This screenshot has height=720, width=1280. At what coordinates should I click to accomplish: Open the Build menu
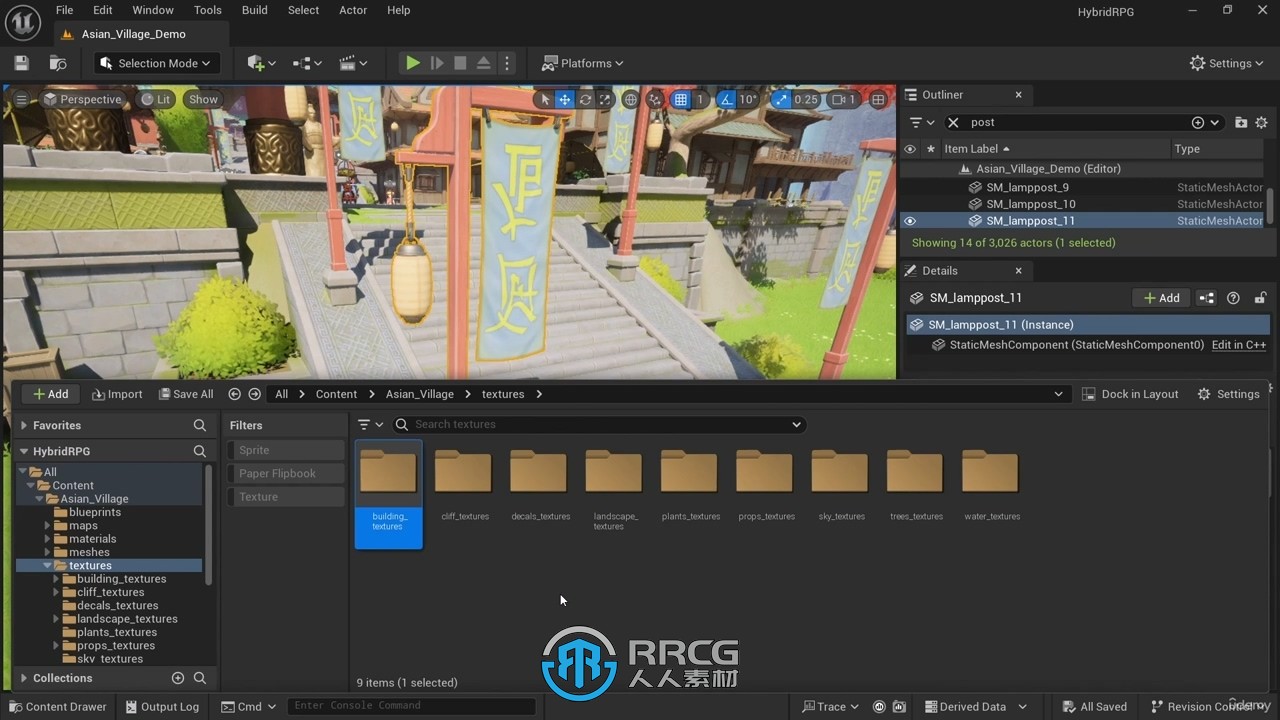coord(255,10)
